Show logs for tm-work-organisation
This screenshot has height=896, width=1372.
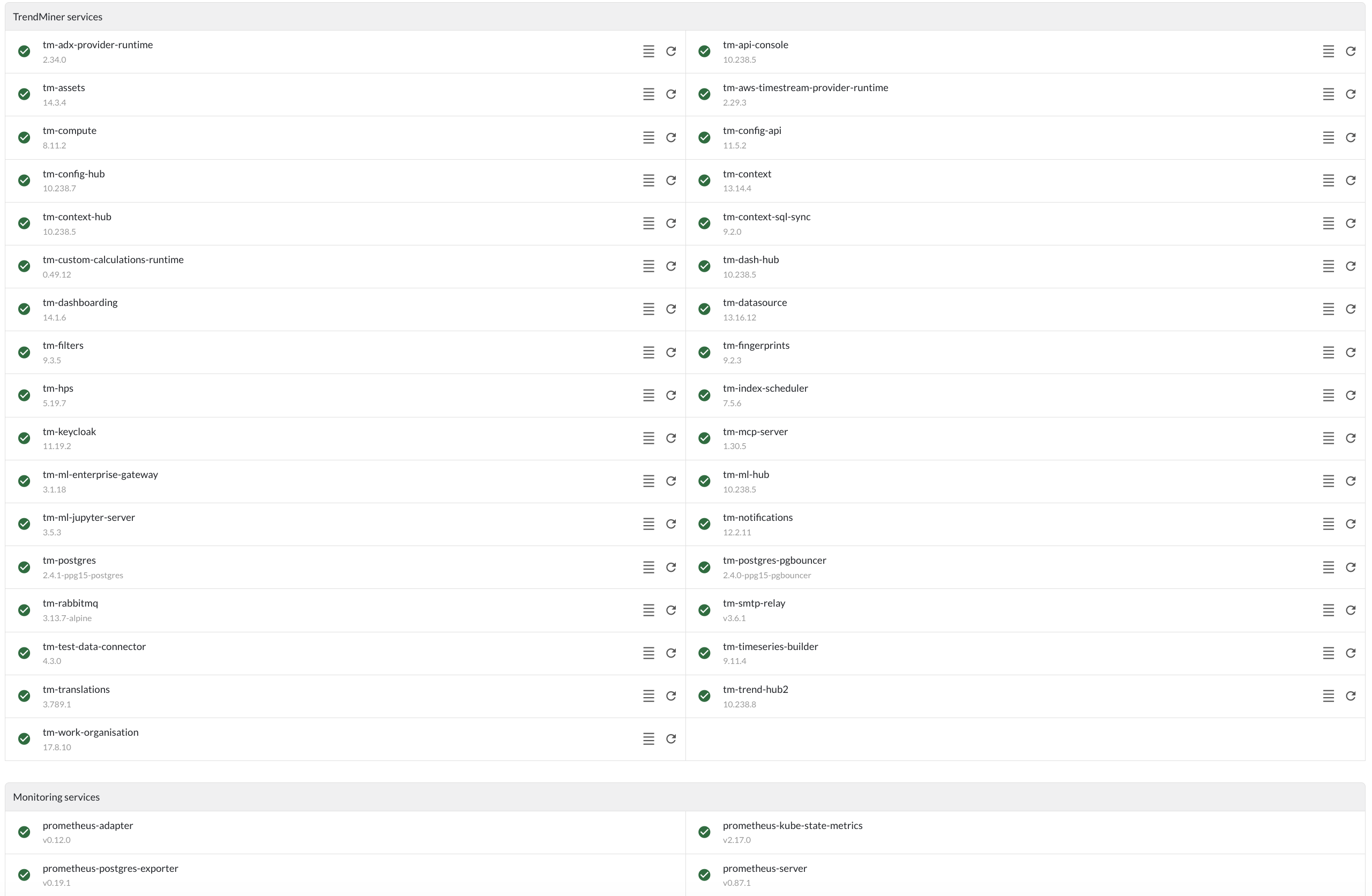click(648, 738)
